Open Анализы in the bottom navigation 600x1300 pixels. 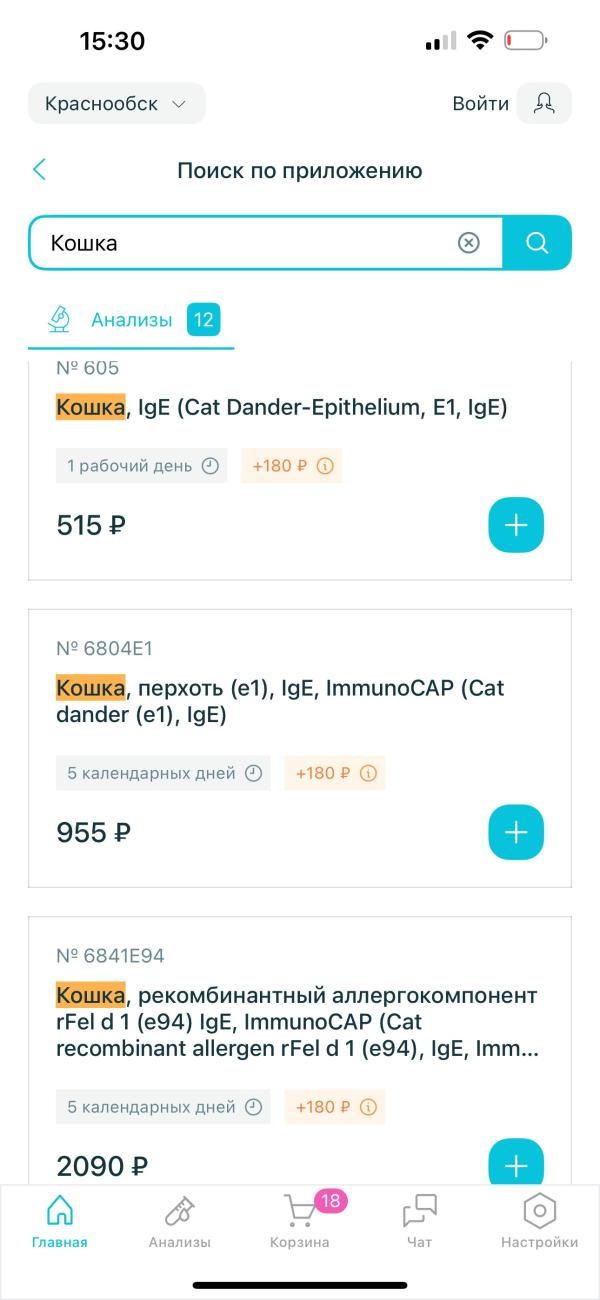180,1222
